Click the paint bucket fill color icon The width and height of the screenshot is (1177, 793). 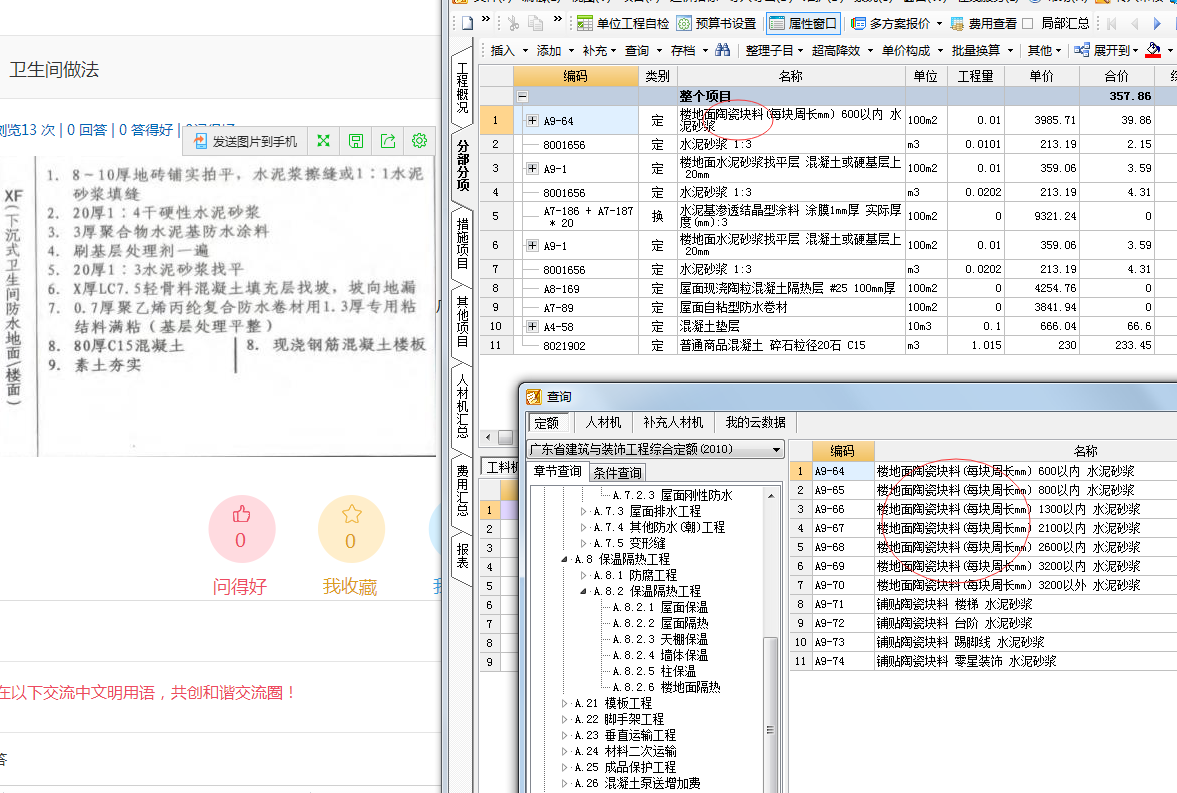(x=1154, y=50)
